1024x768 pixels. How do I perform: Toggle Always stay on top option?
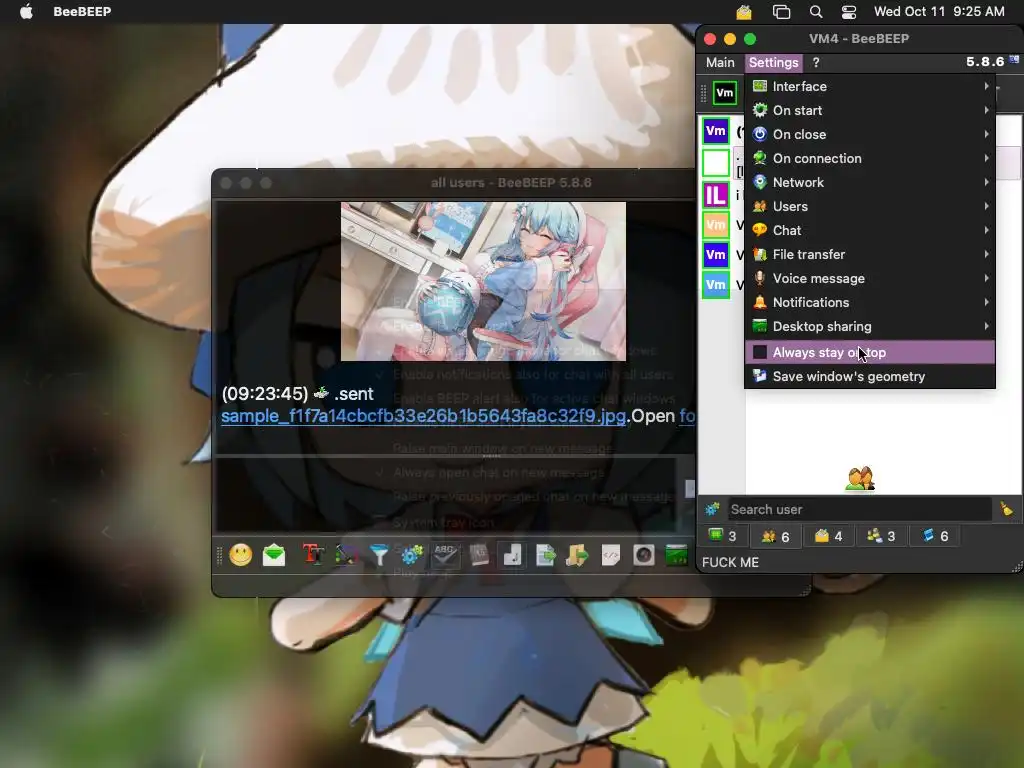[870, 352]
